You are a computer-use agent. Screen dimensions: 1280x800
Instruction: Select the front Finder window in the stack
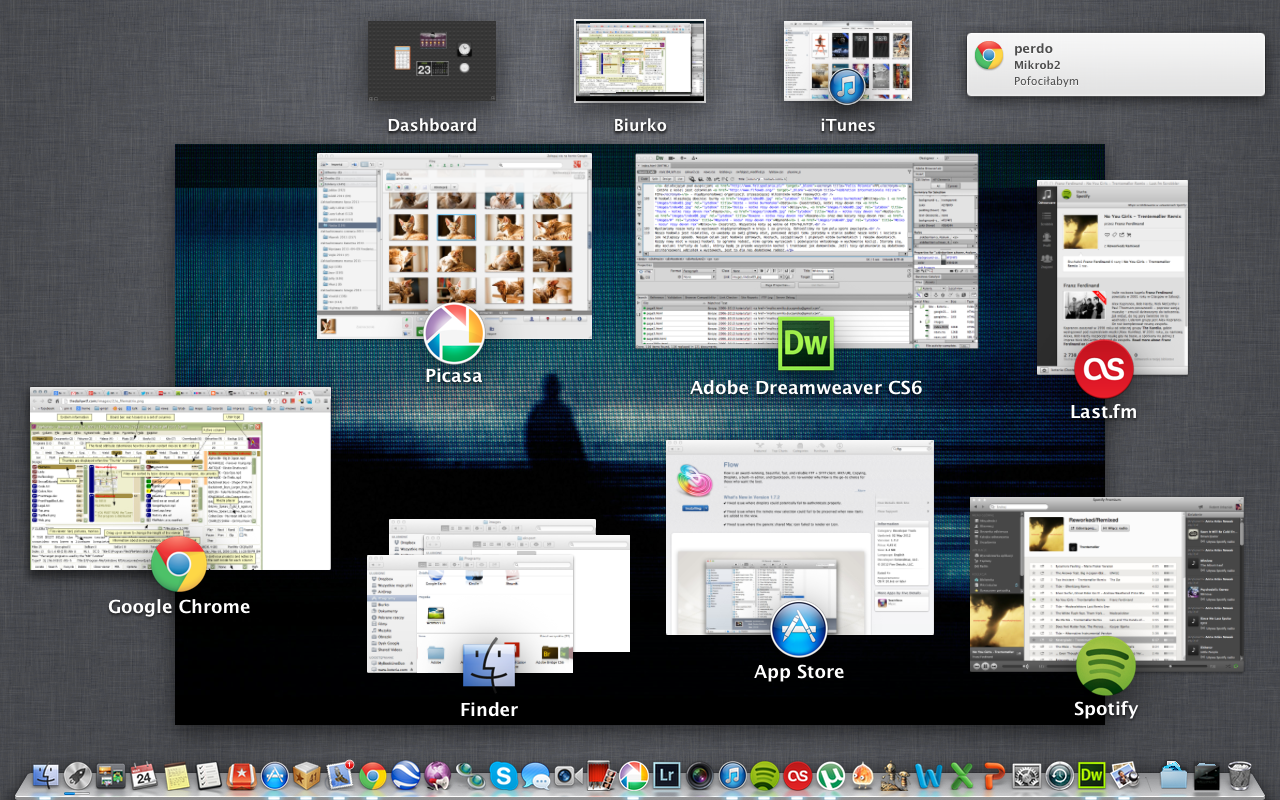click(x=471, y=613)
